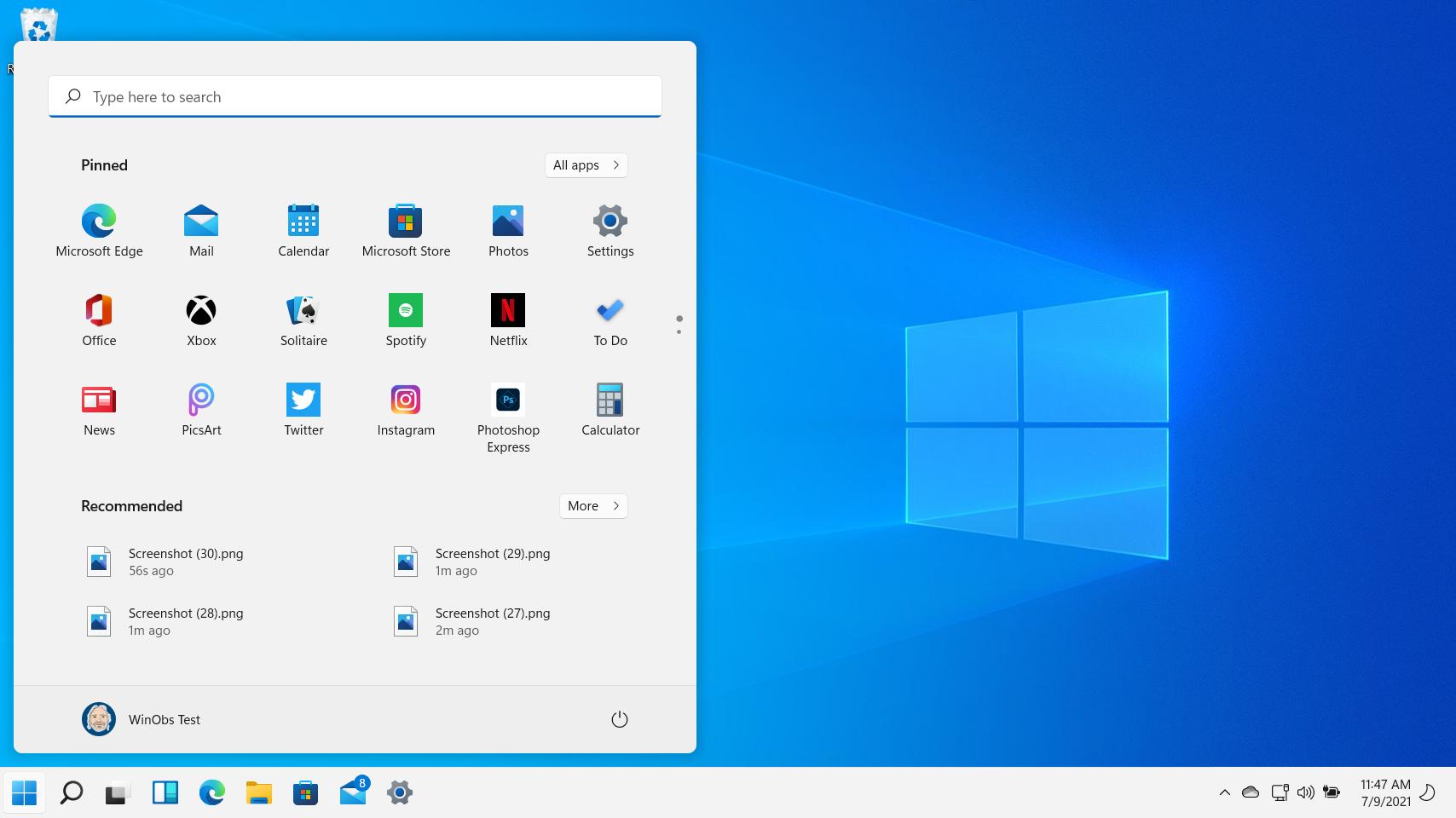Show More recommended items
The image size is (1456, 818).
pos(592,505)
